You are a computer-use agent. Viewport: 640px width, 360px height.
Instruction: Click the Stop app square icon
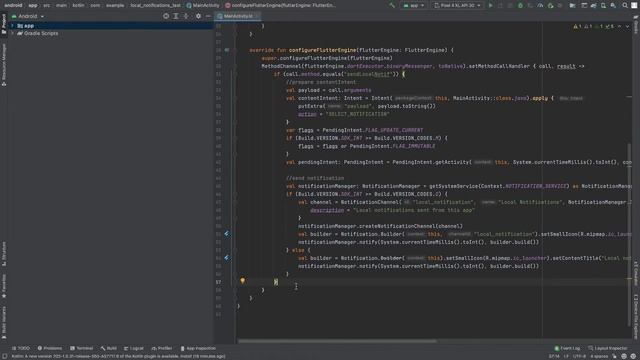560,5
